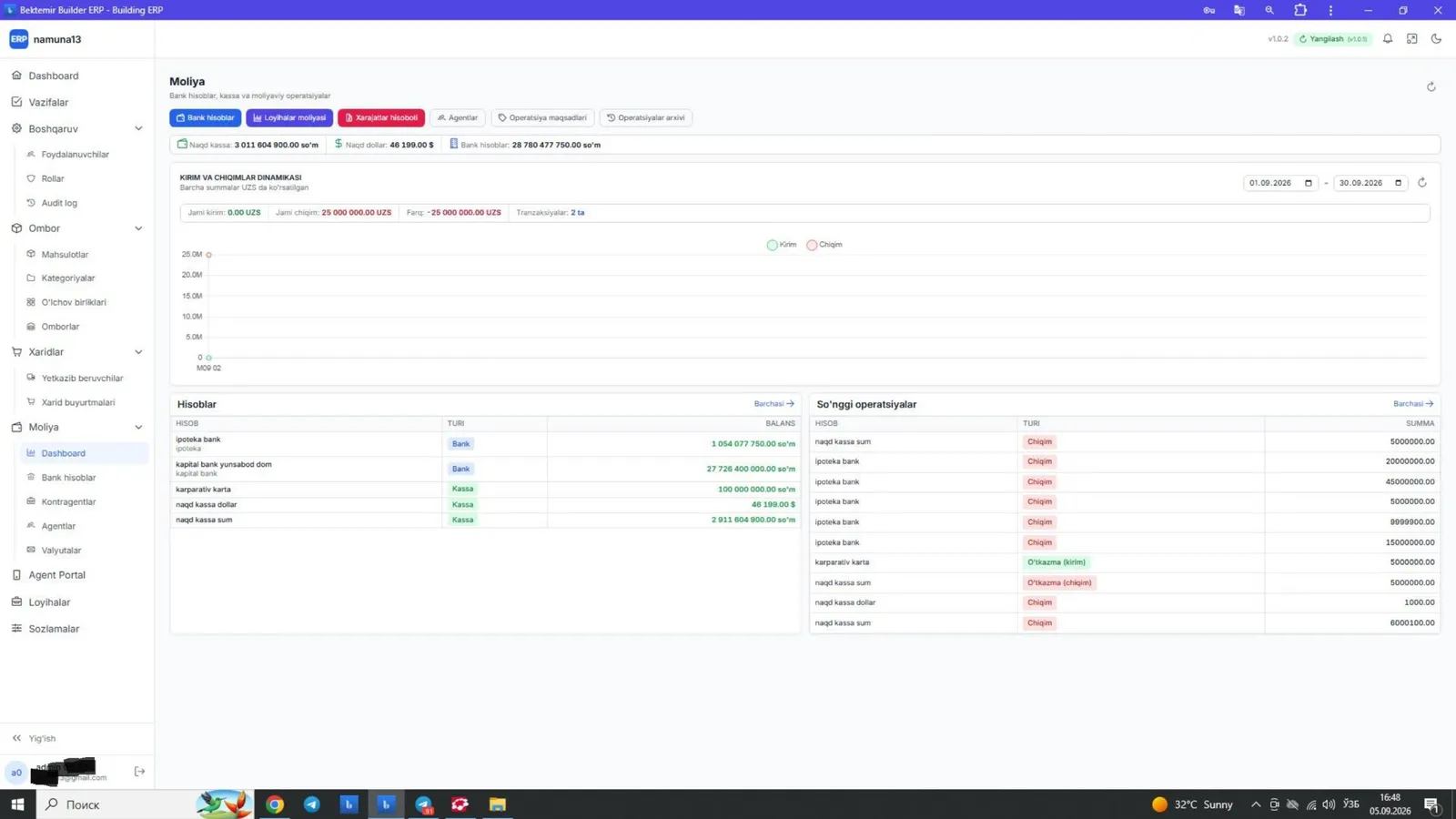The width and height of the screenshot is (1456, 819).
Task: Click Barchasi link in So'nggi operatsiyalar
Action: 1413,404
